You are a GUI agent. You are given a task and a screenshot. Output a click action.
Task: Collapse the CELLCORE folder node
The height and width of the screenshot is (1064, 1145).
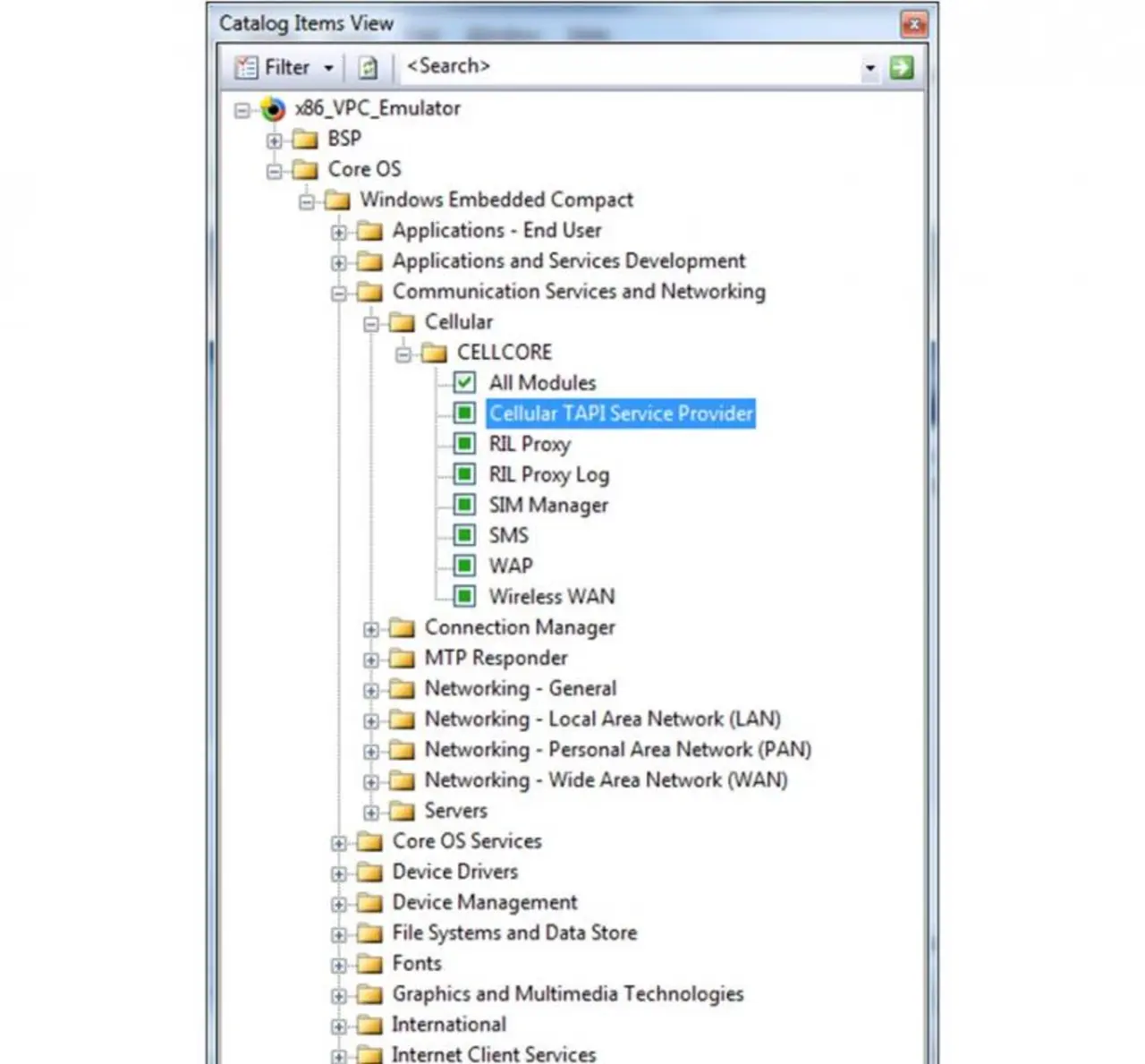tap(403, 354)
